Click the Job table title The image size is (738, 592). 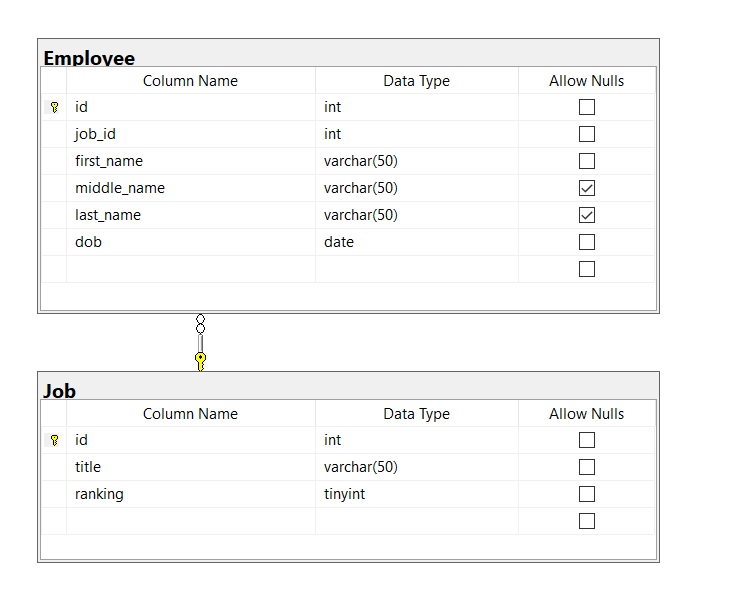(59, 391)
